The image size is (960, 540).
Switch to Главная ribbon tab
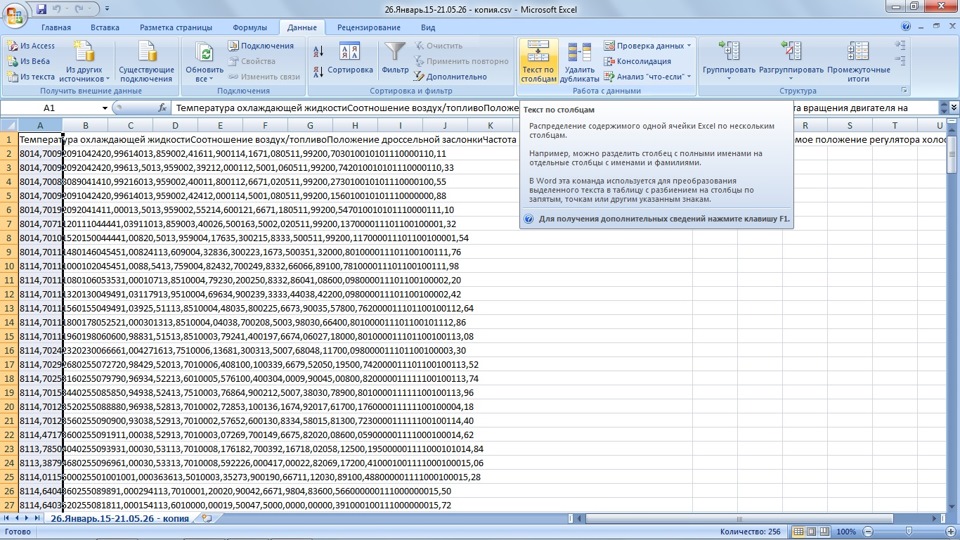(x=56, y=28)
